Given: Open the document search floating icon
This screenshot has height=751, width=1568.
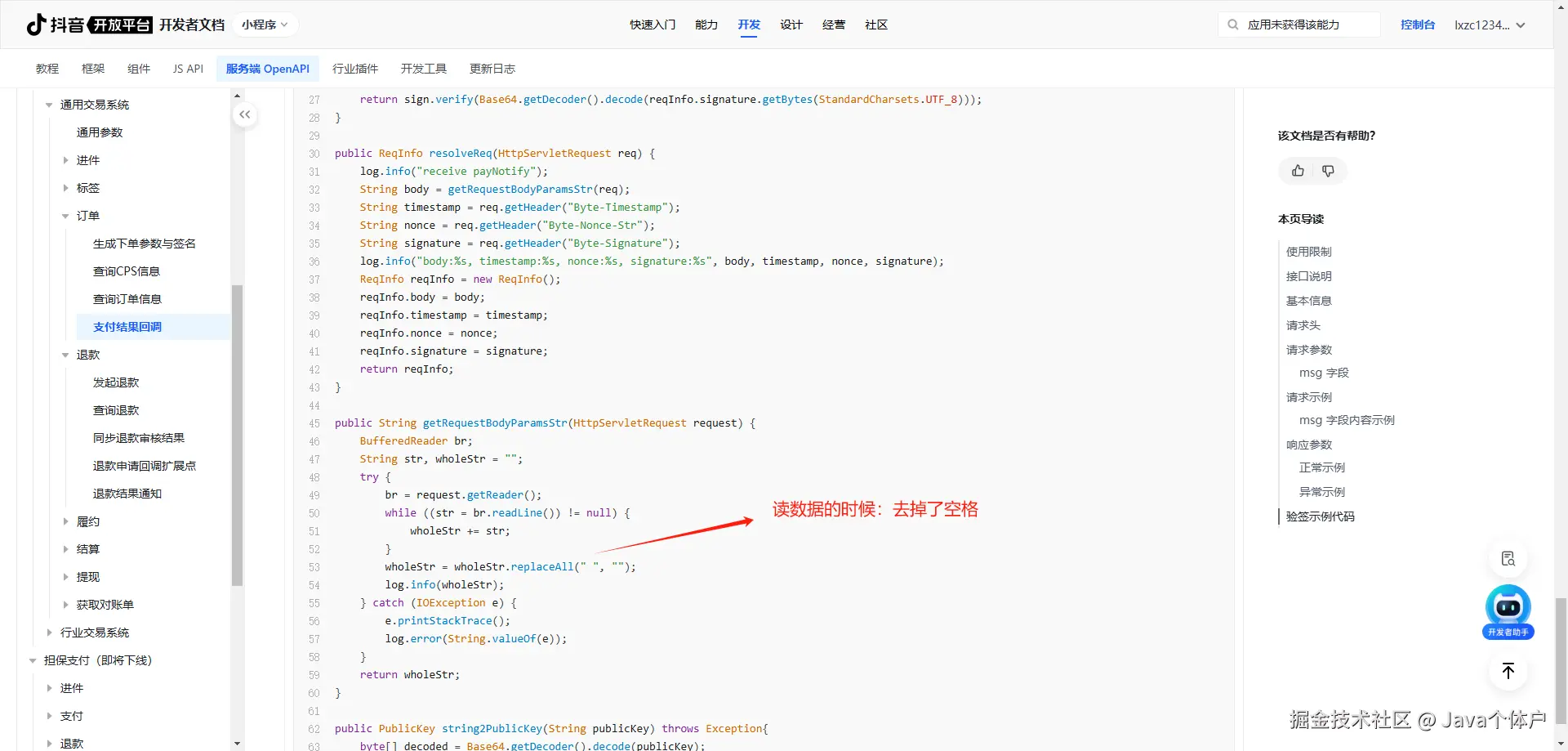Looking at the screenshot, I should 1508,559.
